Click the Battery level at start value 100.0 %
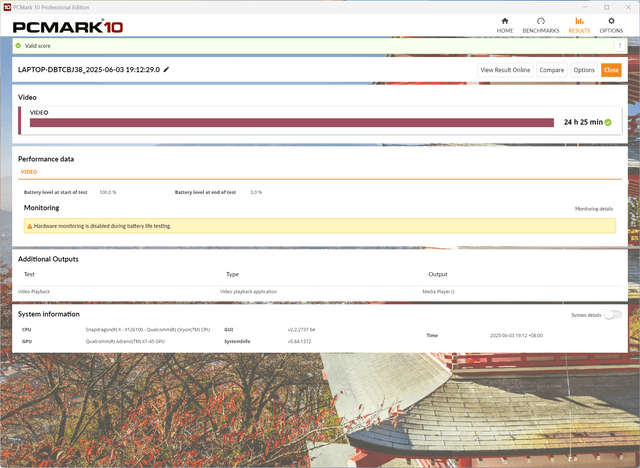 click(108, 192)
